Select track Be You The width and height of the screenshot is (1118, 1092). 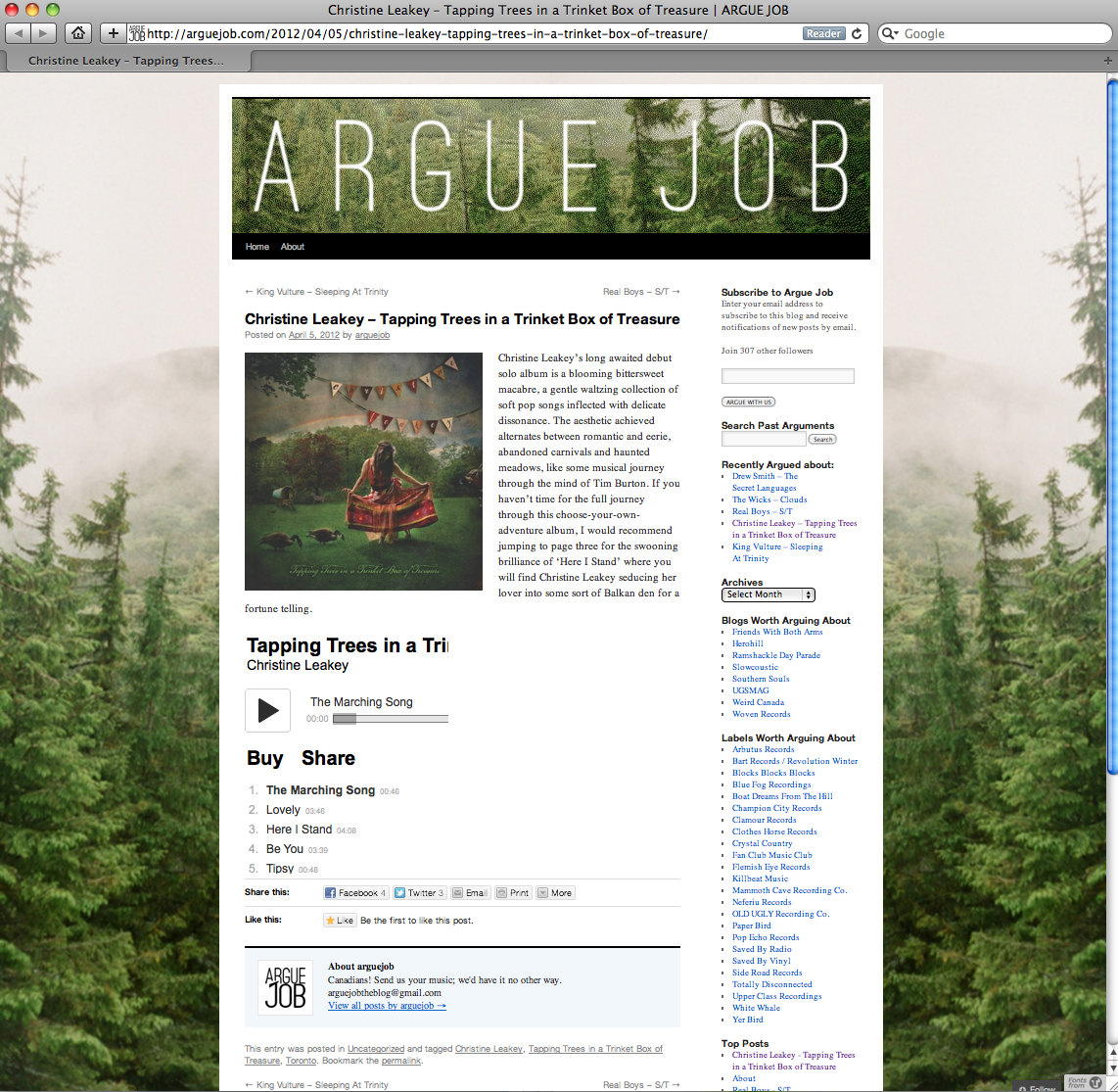click(285, 849)
